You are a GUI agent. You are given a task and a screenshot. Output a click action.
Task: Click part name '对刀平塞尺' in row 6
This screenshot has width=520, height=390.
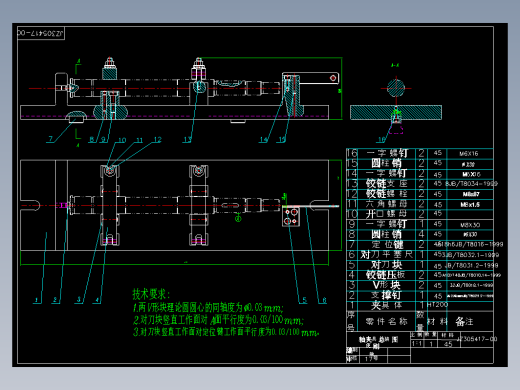point(386,254)
